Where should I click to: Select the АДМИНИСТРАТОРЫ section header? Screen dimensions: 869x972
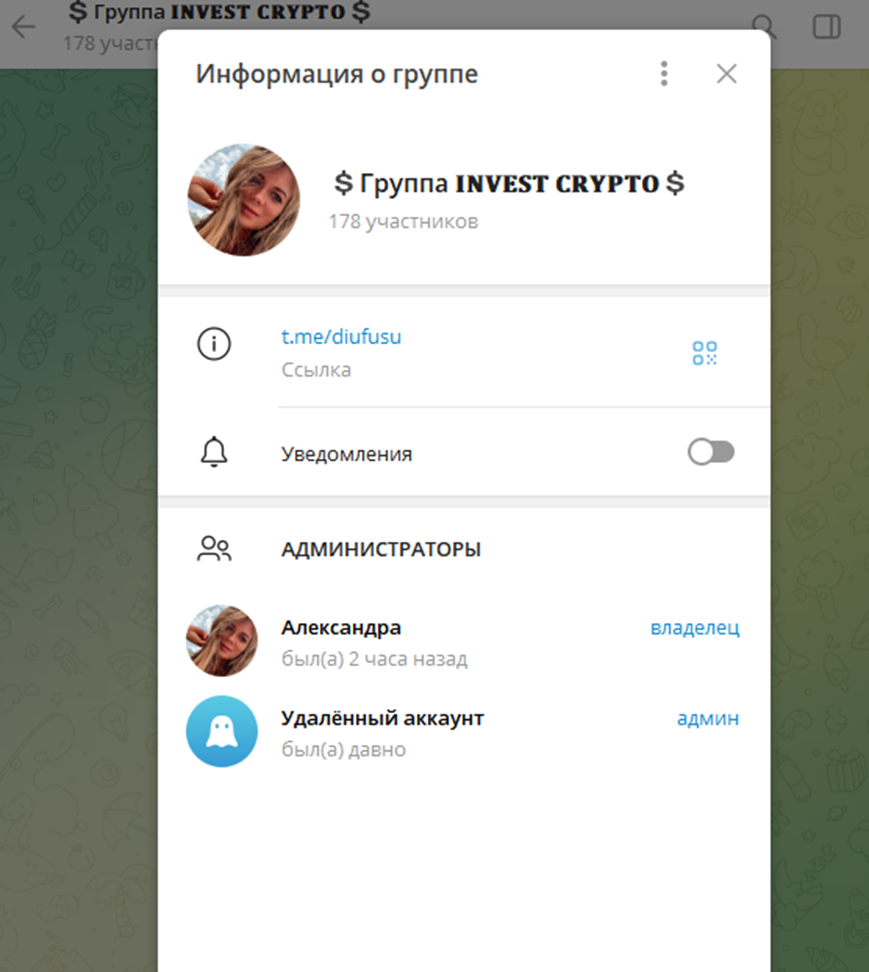click(381, 548)
